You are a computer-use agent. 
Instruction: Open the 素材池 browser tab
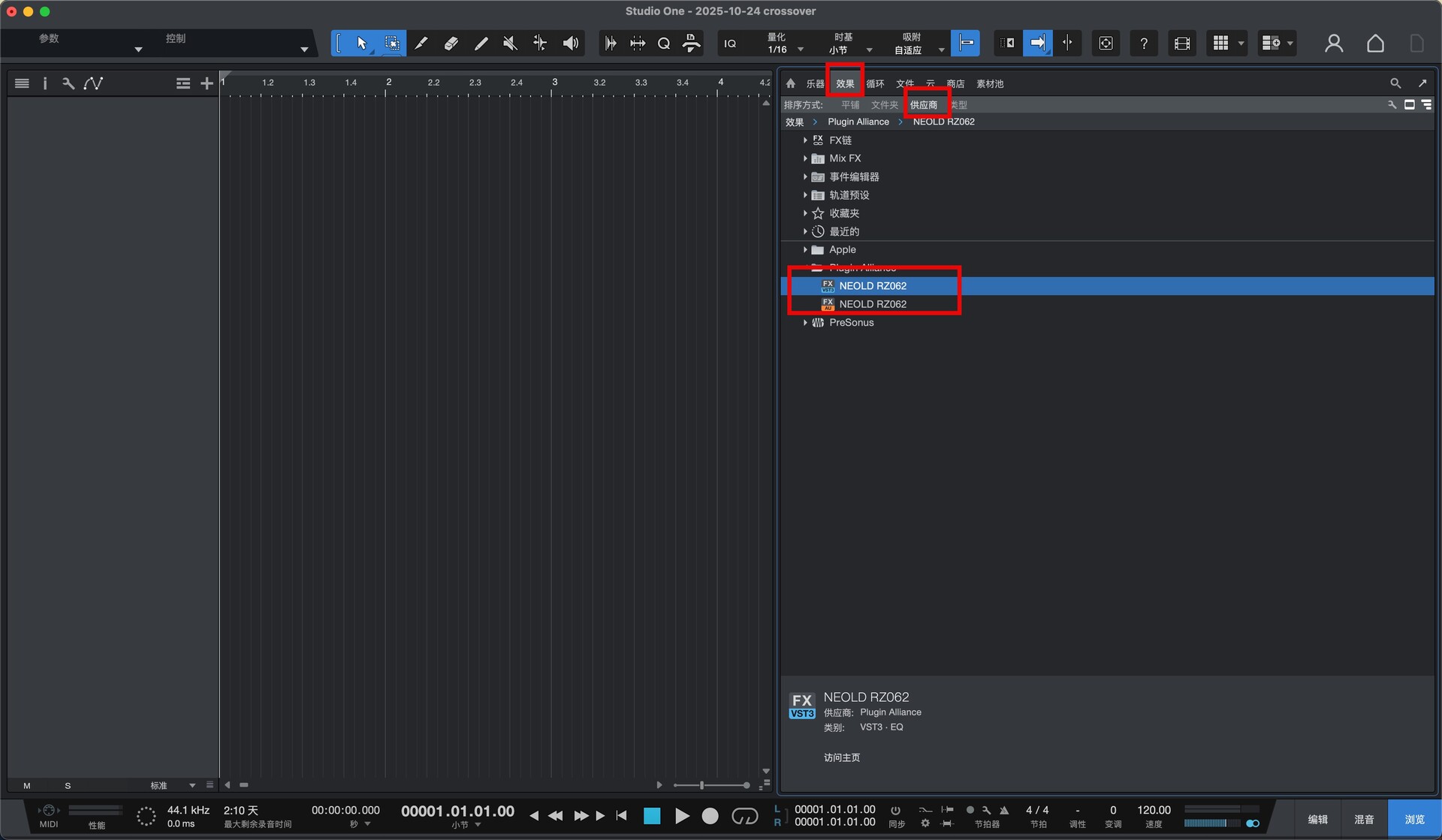pyautogui.click(x=989, y=84)
